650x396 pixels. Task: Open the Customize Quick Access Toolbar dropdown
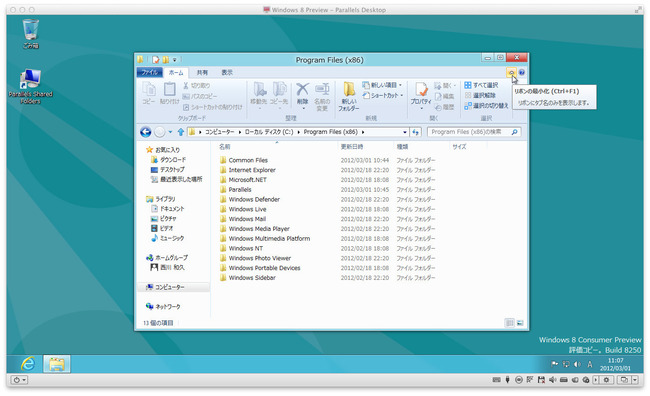coord(175,60)
